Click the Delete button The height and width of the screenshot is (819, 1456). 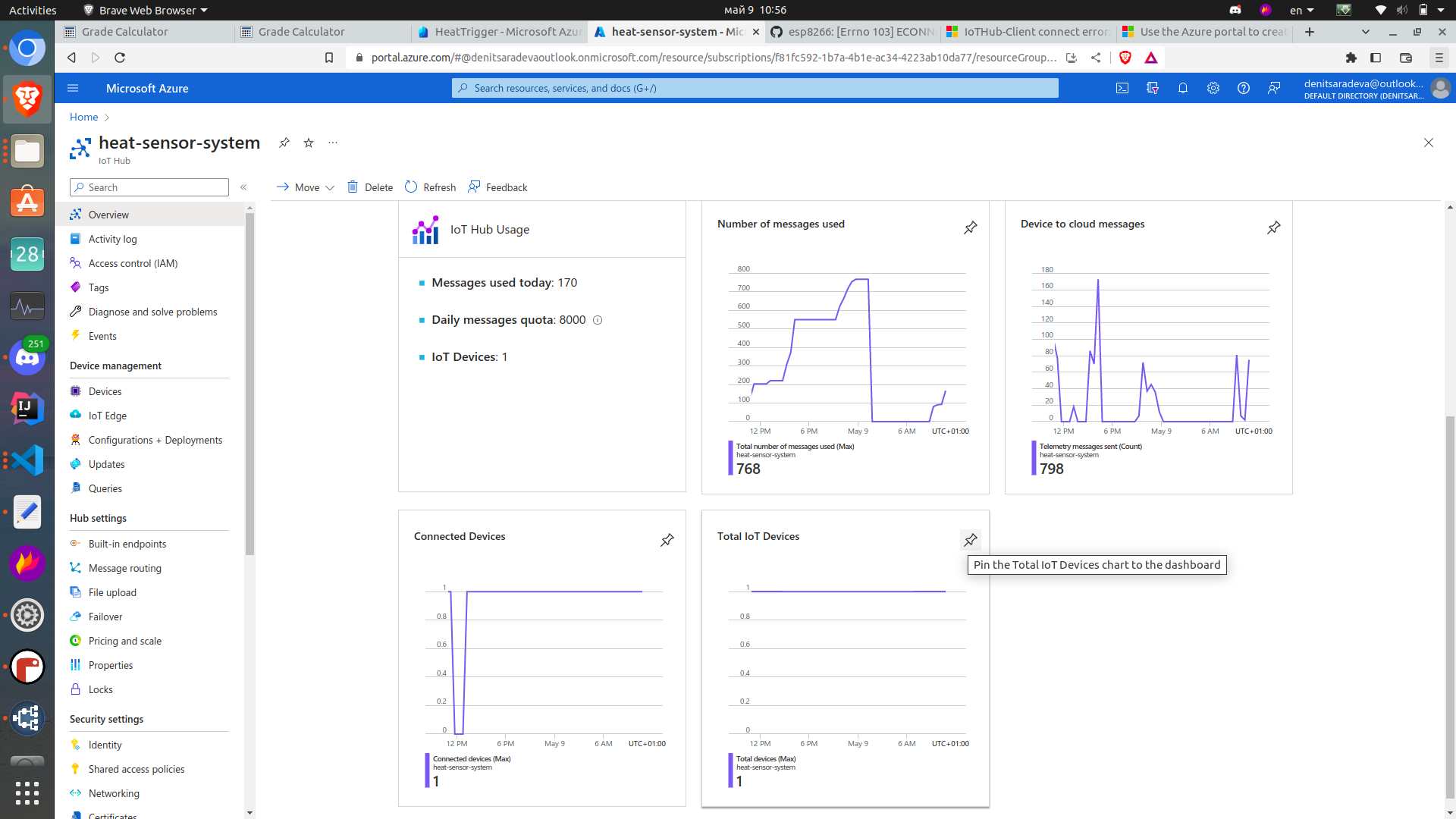370,187
